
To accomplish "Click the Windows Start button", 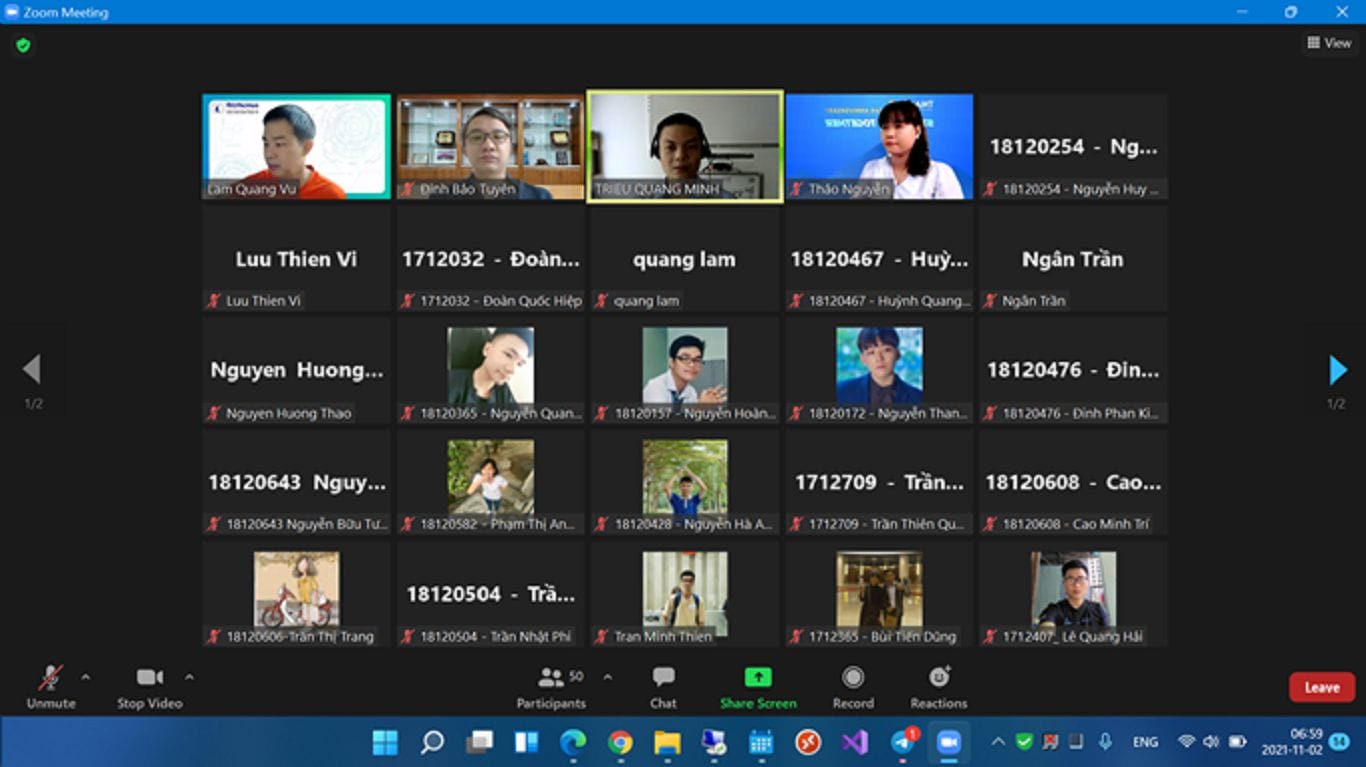I will point(385,742).
